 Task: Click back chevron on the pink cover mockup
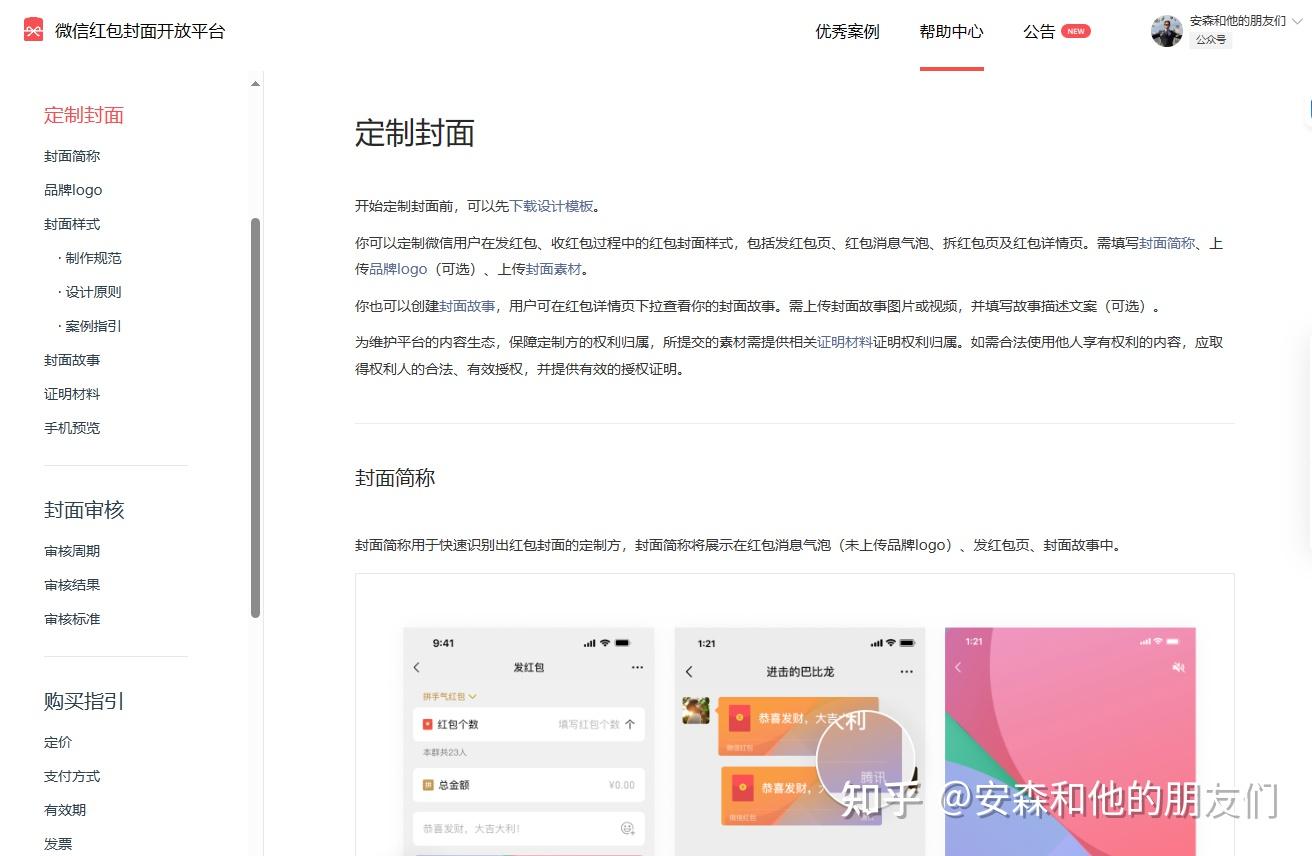(x=958, y=667)
